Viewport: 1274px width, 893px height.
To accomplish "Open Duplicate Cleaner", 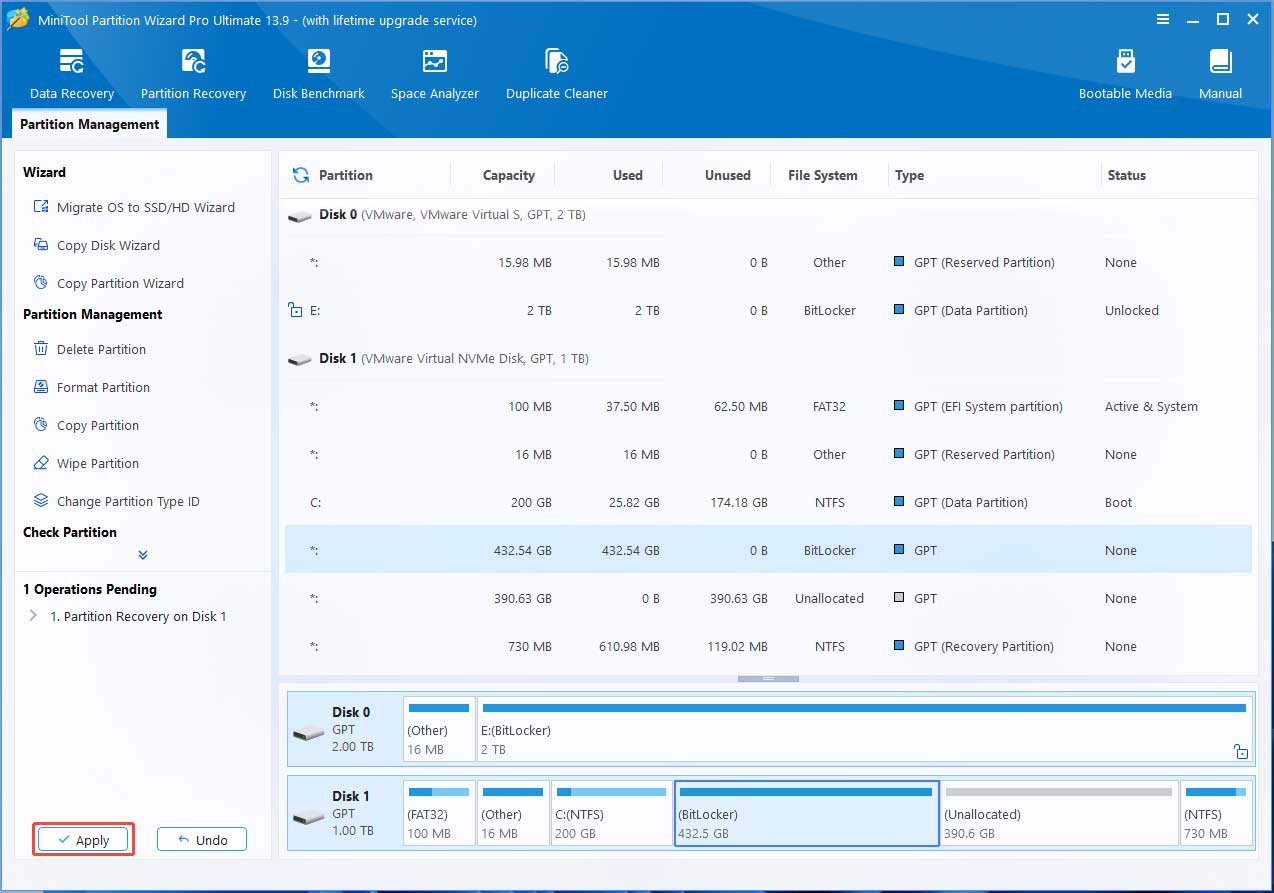I will pos(557,75).
